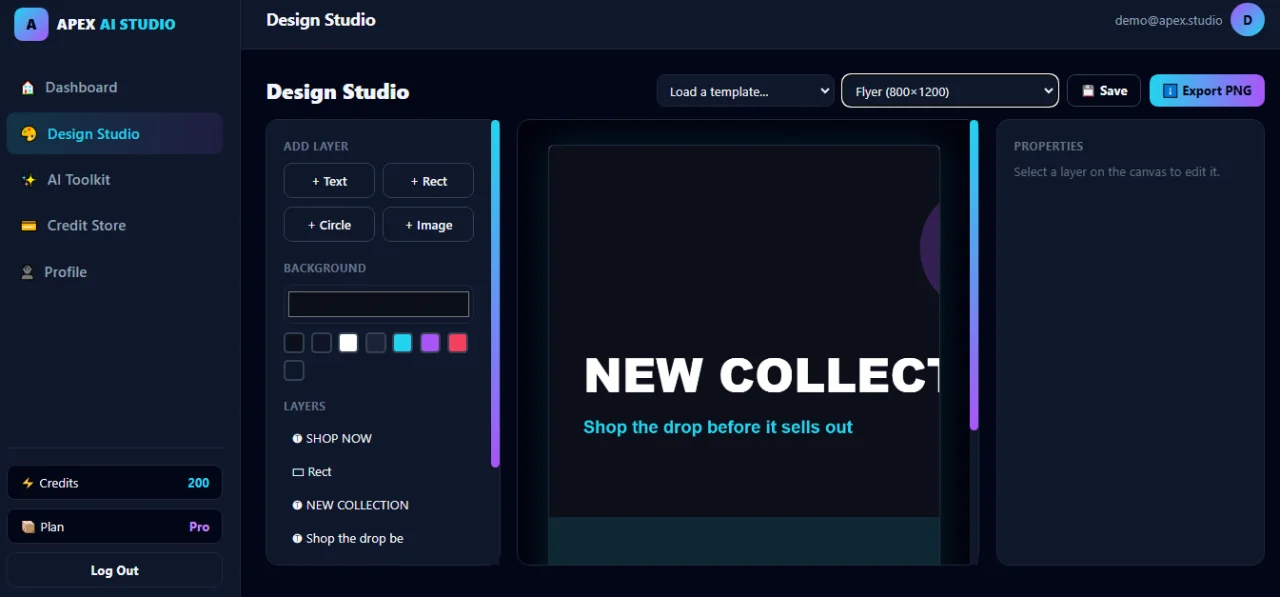Click the Credits lightning bolt icon
1280x597 pixels.
pyautogui.click(x=28, y=483)
